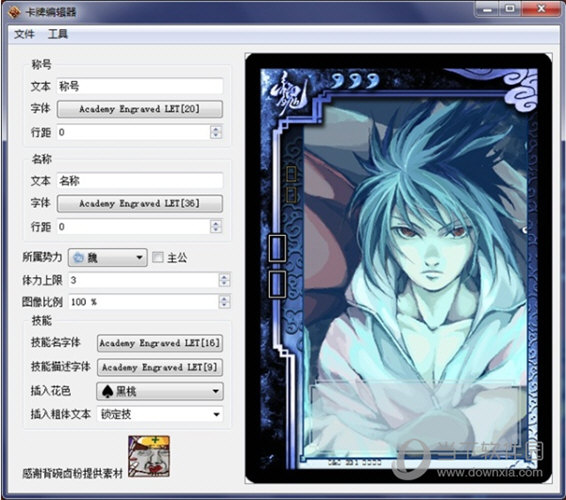Expand the 所属势力 faction dropdown

108,258
